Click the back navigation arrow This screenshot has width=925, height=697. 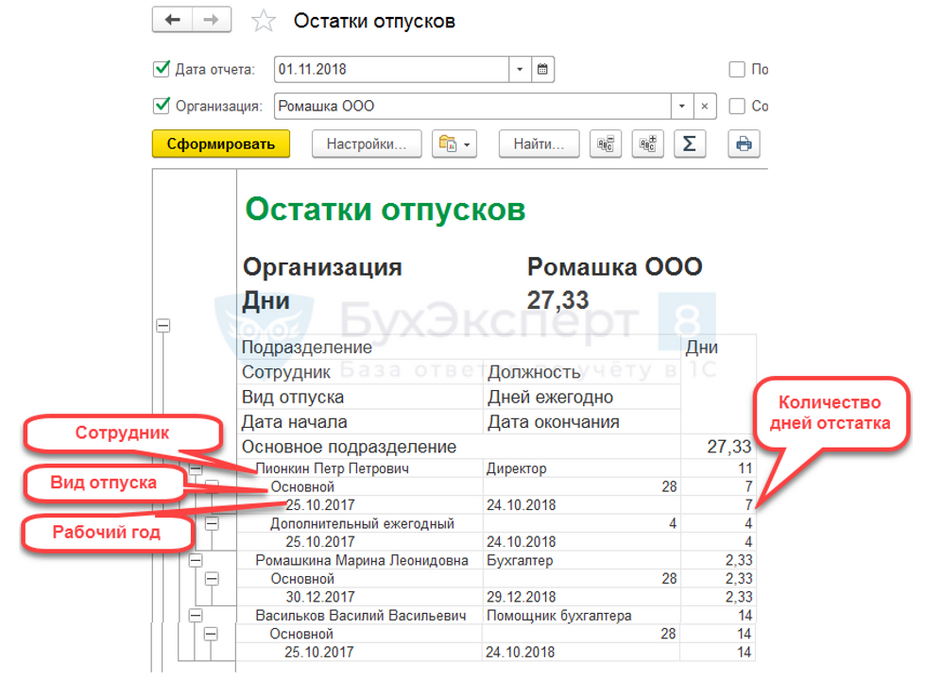172,20
